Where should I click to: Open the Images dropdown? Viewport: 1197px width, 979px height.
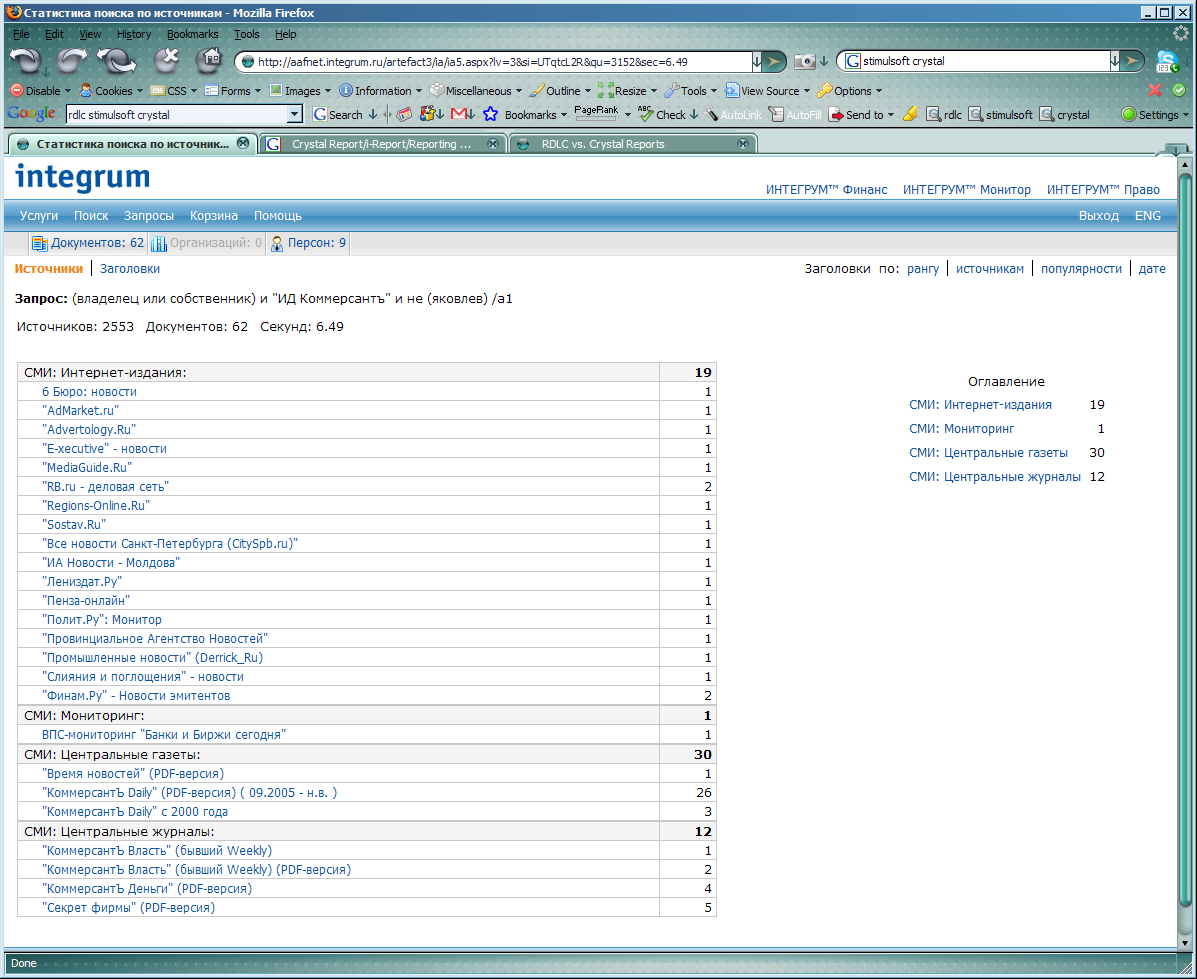300,91
